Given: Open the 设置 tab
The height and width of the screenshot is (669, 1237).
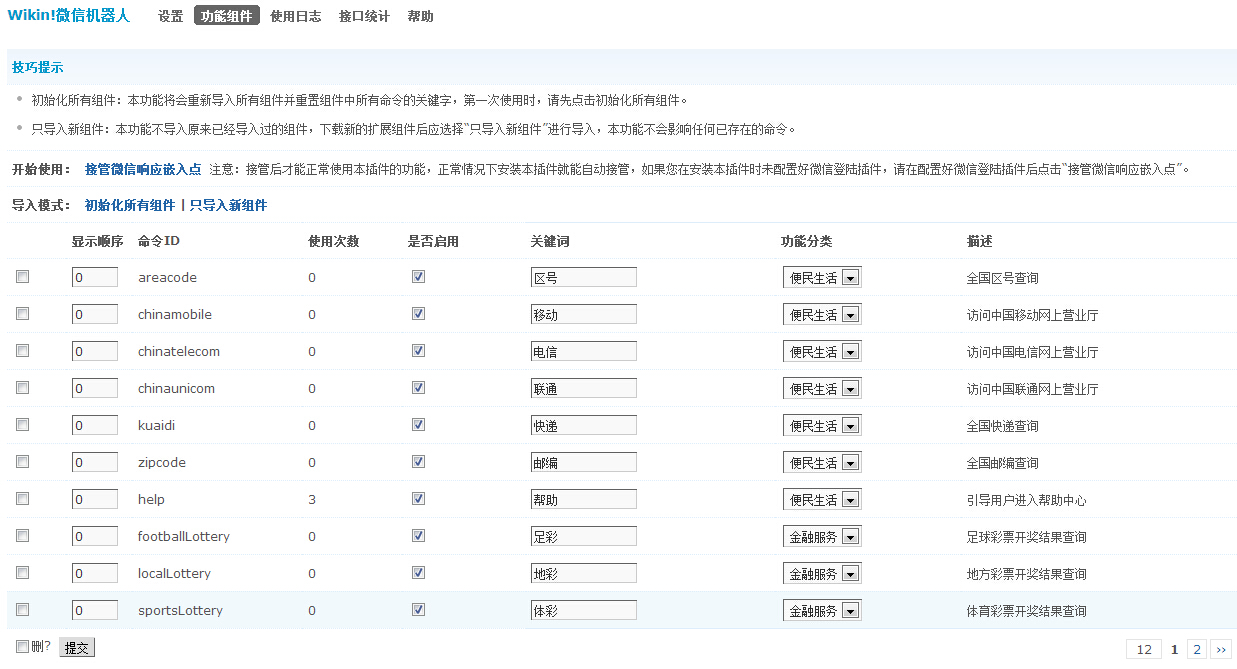Looking at the screenshot, I should (171, 16).
